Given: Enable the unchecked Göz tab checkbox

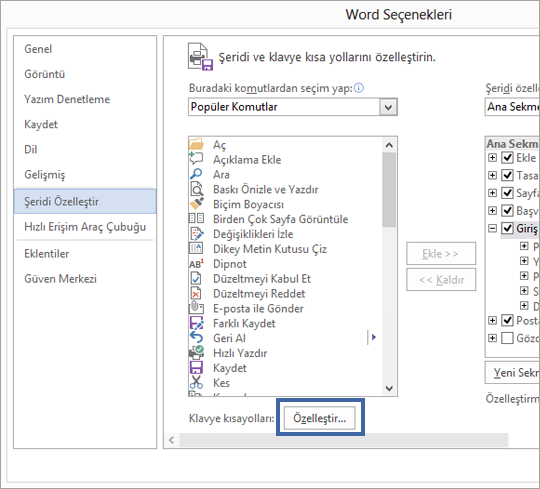Looking at the screenshot, I should coord(507,338).
